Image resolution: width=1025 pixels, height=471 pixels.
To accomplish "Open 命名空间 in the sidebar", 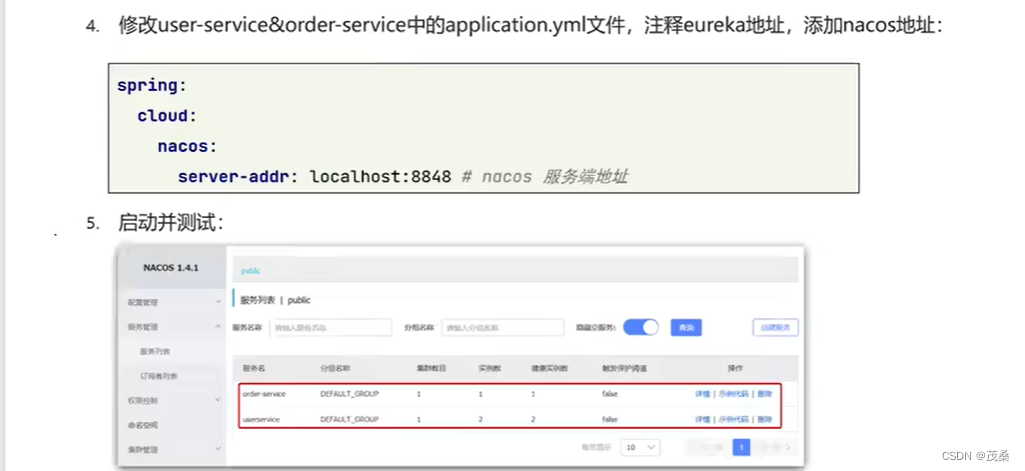I will coord(143,425).
